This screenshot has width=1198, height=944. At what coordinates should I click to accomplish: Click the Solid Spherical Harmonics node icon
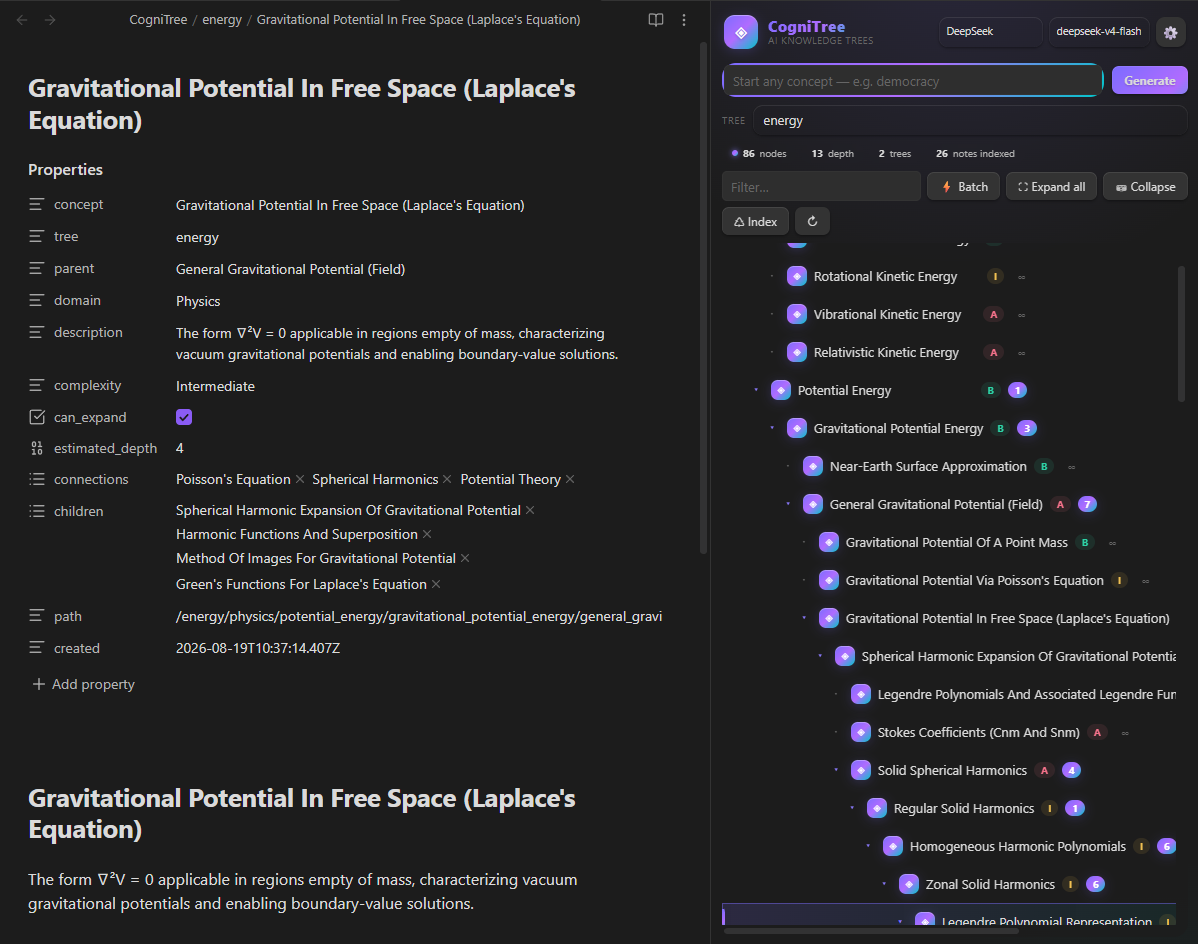(x=861, y=771)
